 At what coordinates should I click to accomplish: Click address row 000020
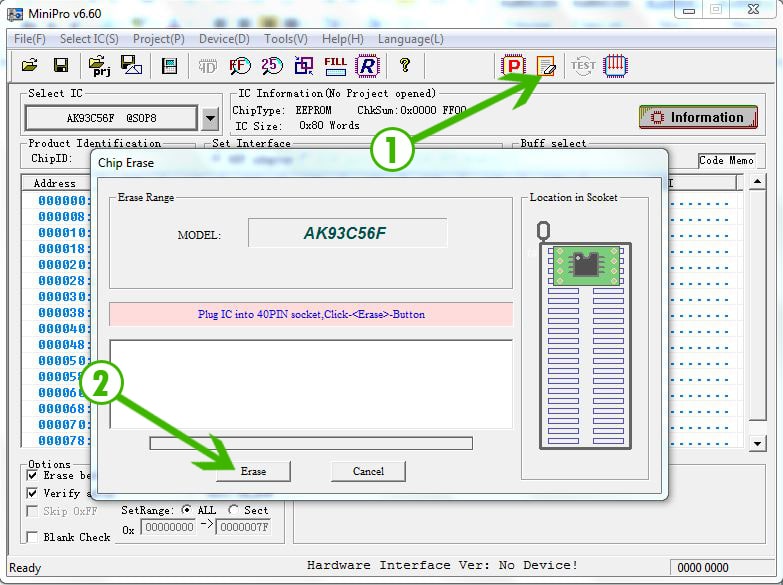coord(64,265)
